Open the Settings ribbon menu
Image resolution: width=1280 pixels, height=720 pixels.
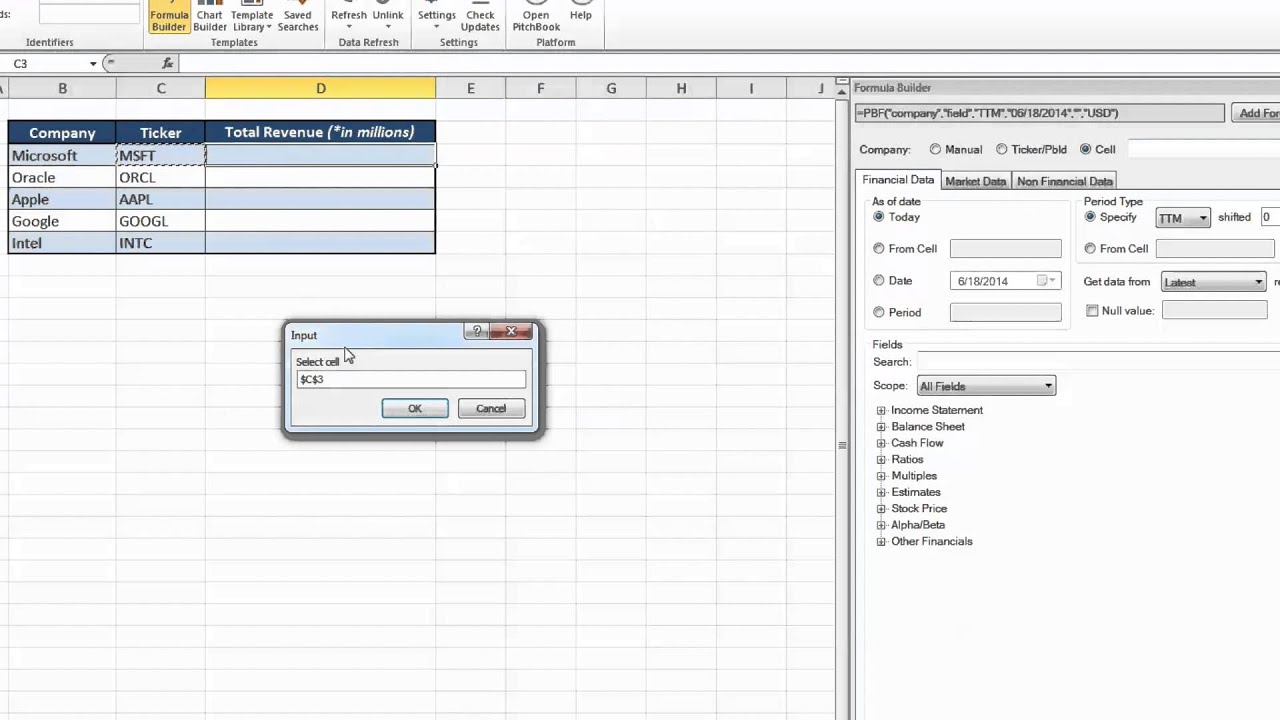click(437, 16)
